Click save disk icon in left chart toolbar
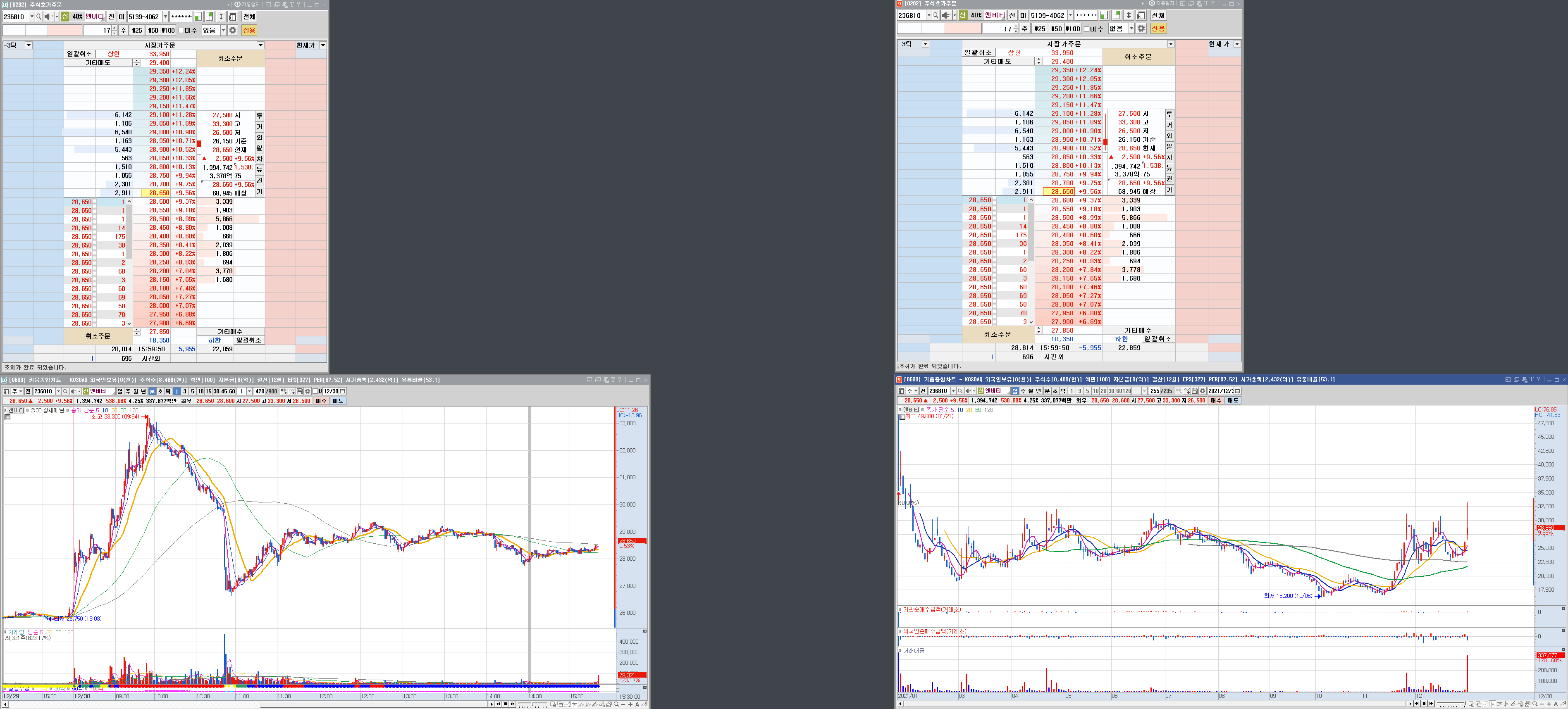Screen dimensions: 1568x709 299,391
